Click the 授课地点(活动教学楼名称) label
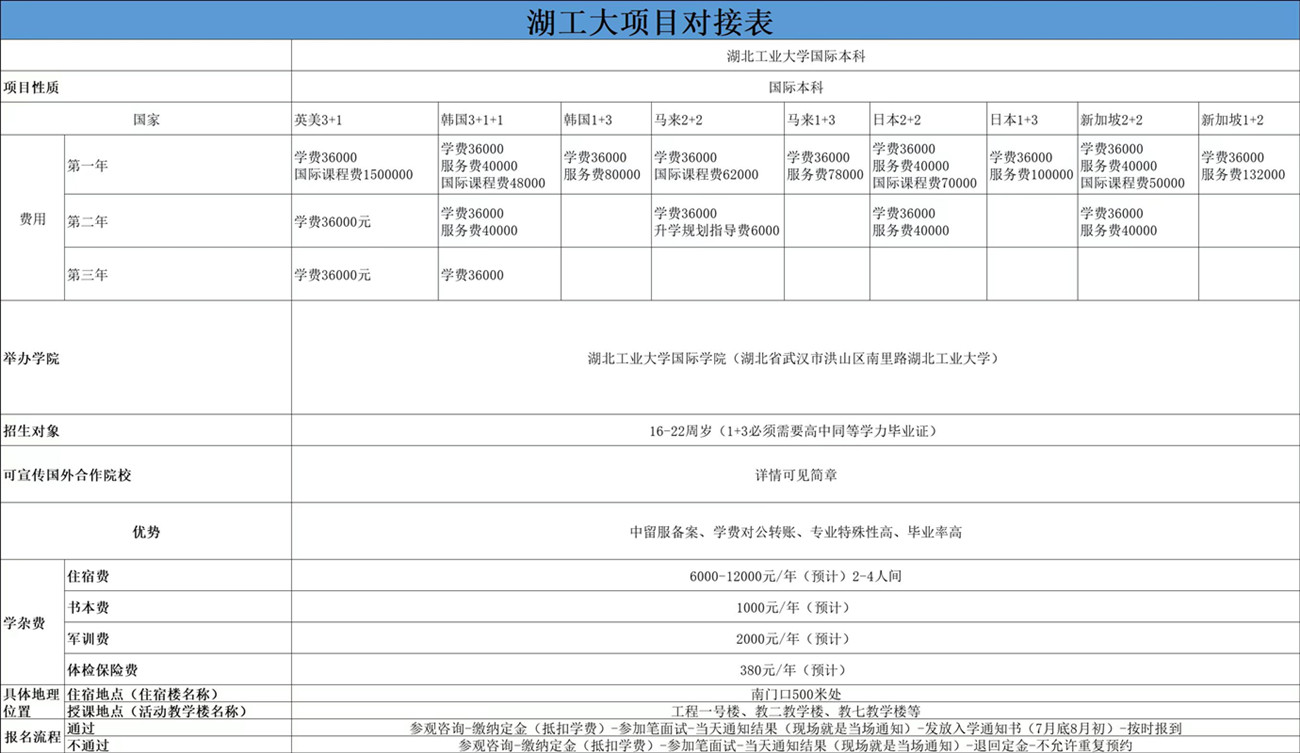 (178, 711)
